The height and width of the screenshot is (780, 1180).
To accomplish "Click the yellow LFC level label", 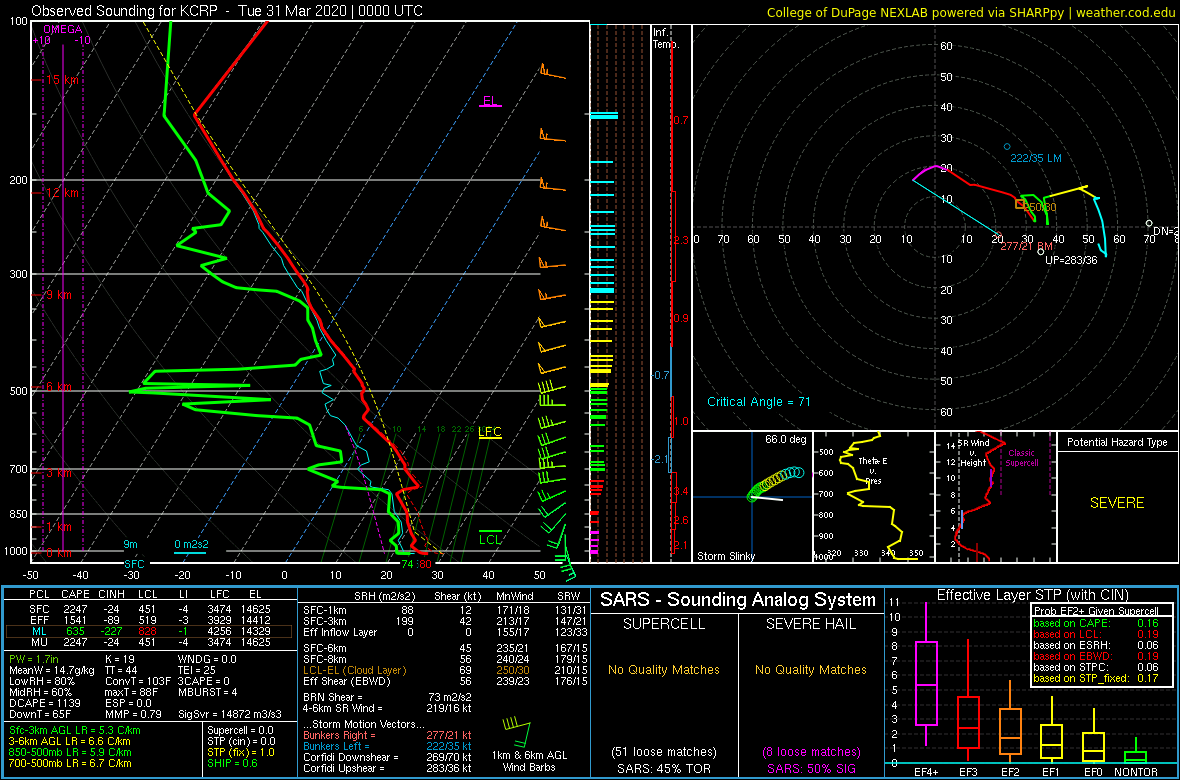I will (x=490, y=432).
